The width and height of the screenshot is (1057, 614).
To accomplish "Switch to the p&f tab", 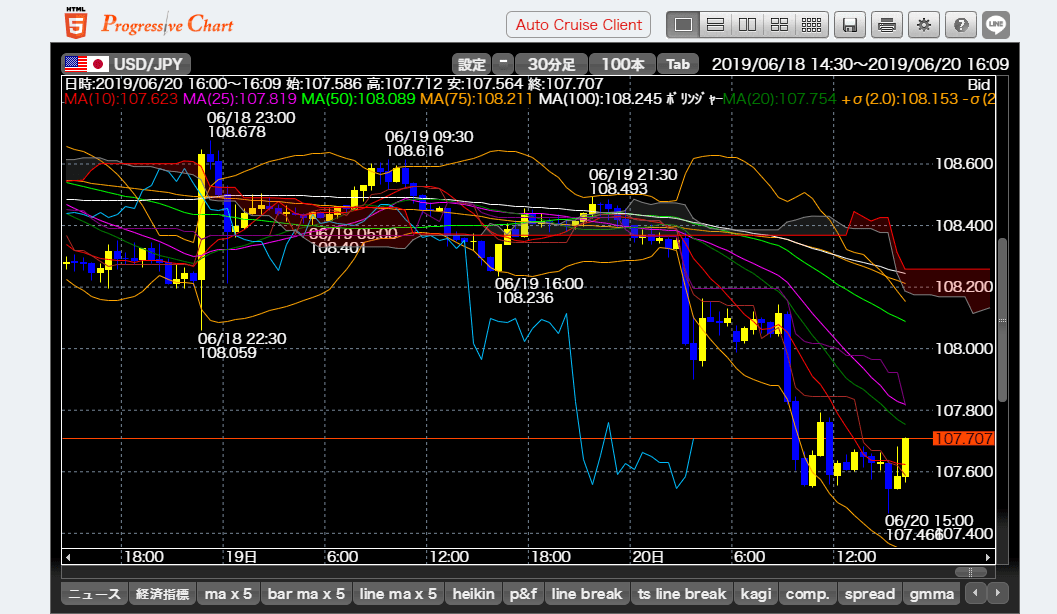I will (523, 594).
